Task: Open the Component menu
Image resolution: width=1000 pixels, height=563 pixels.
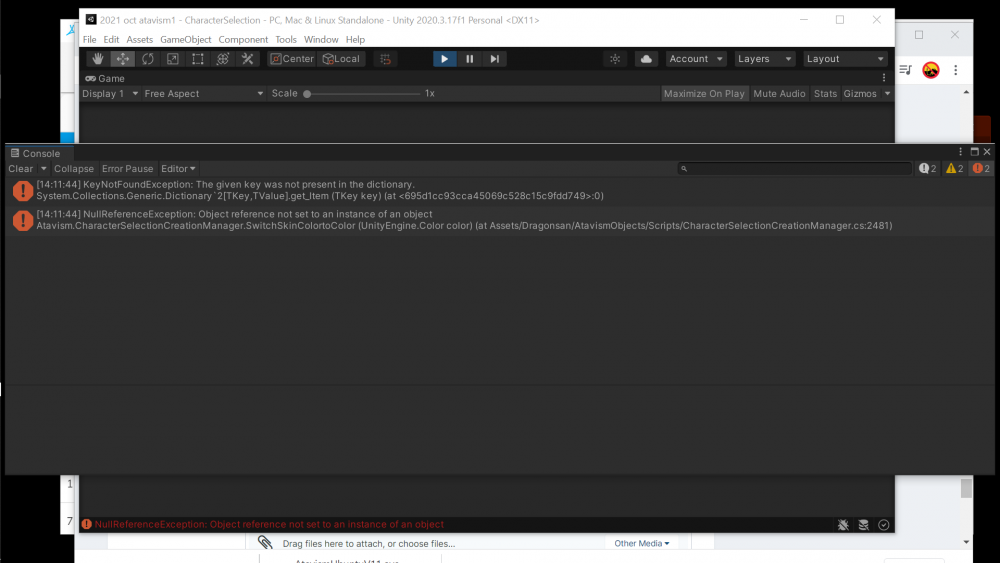Action: coord(244,40)
